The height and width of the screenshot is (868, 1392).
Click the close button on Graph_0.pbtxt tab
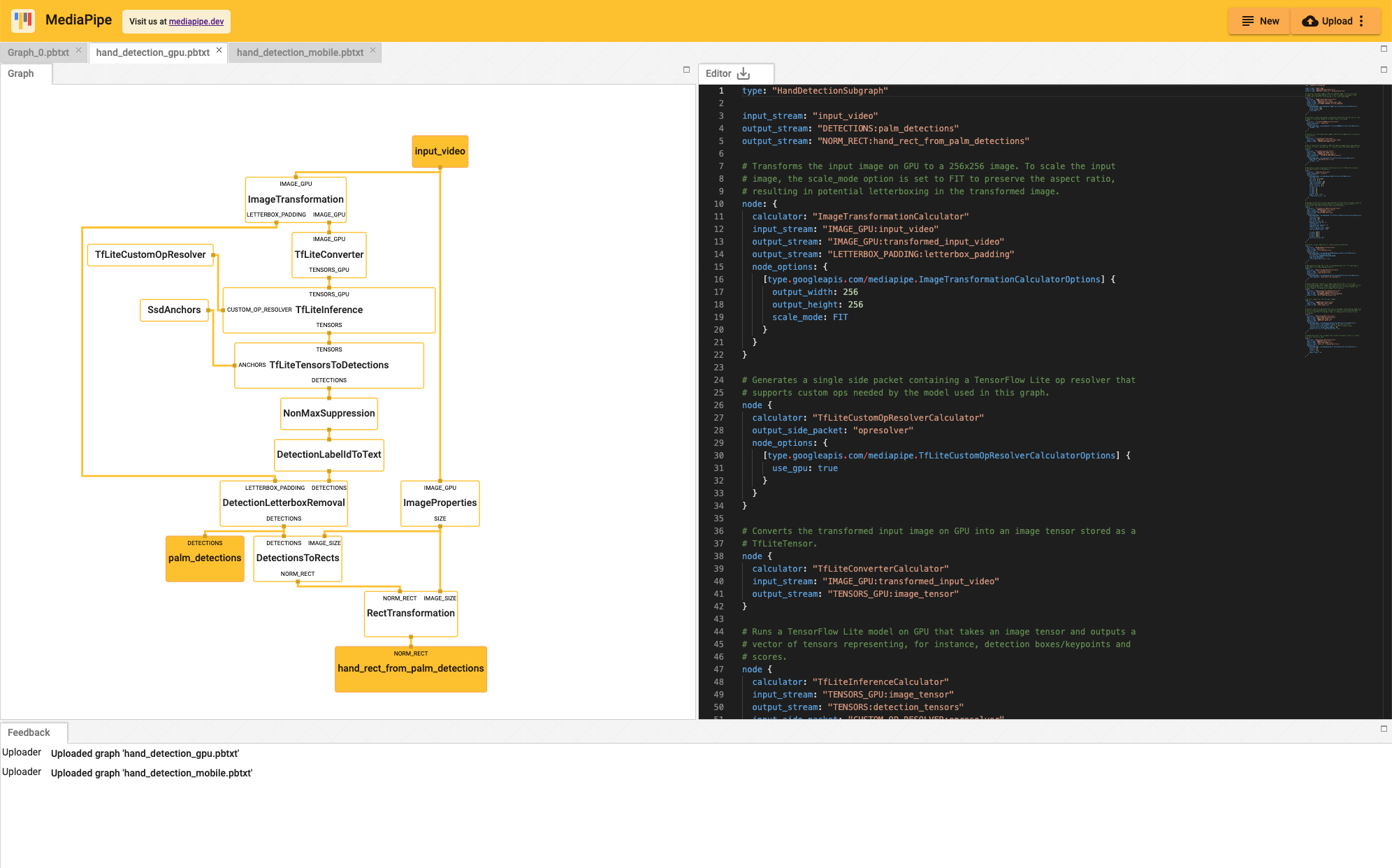click(80, 53)
